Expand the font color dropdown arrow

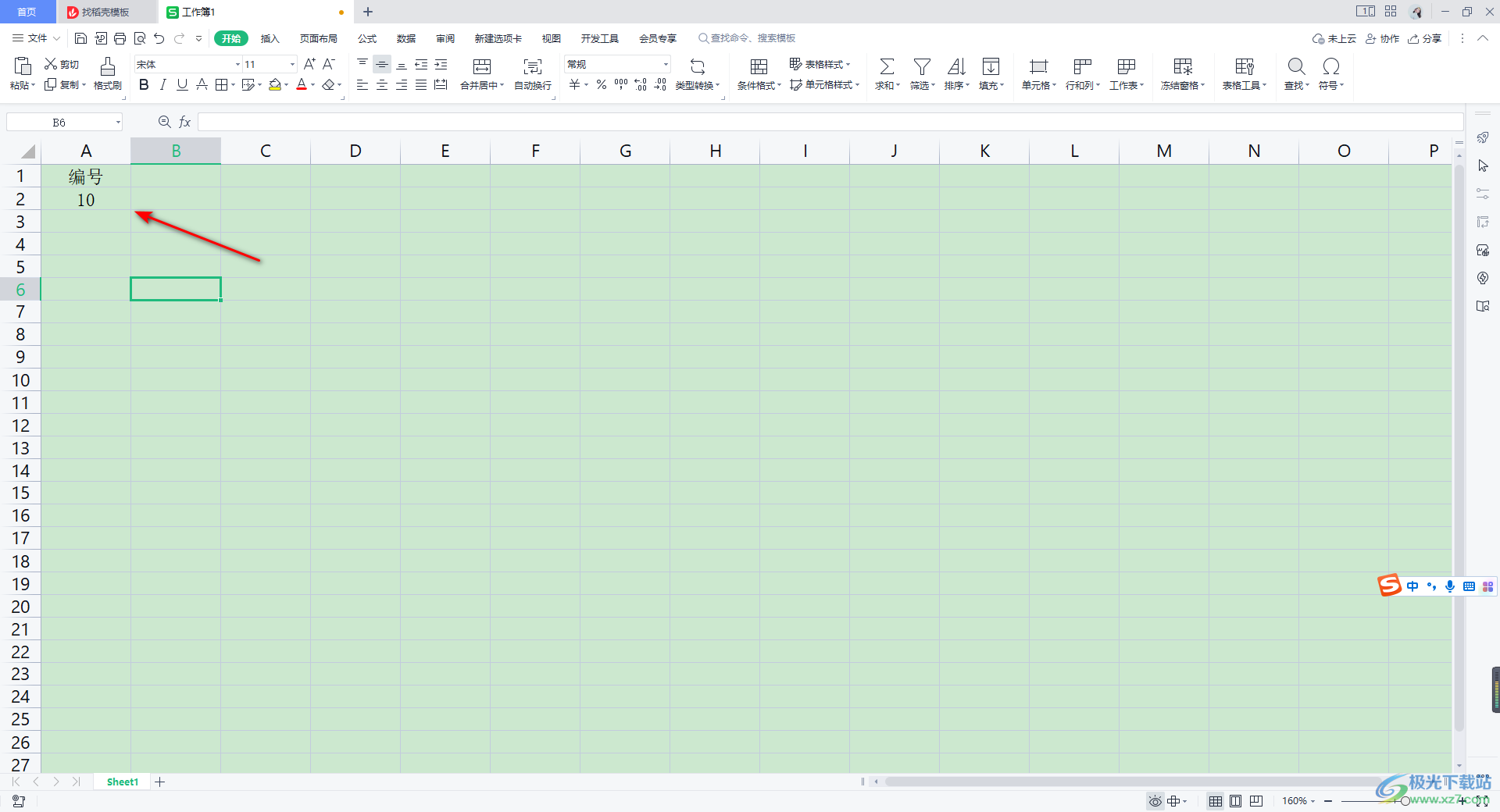pos(313,85)
